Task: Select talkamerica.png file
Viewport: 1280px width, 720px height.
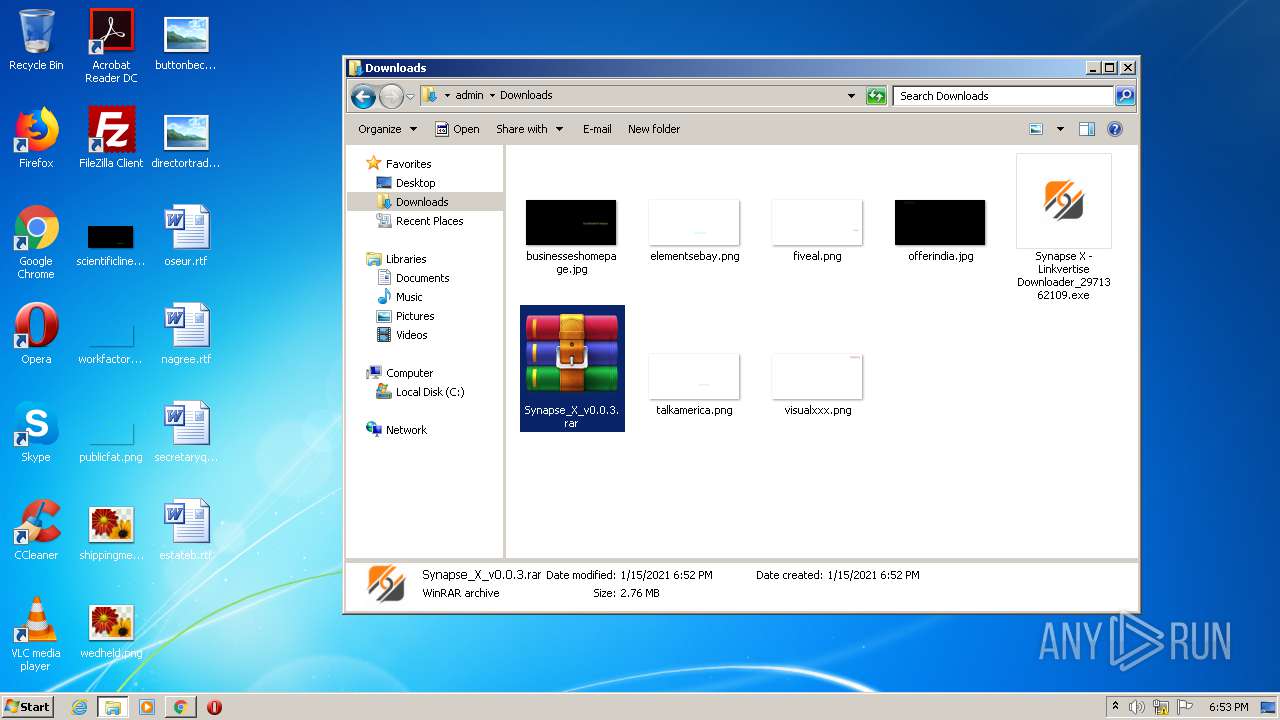Action: [x=694, y=384]
